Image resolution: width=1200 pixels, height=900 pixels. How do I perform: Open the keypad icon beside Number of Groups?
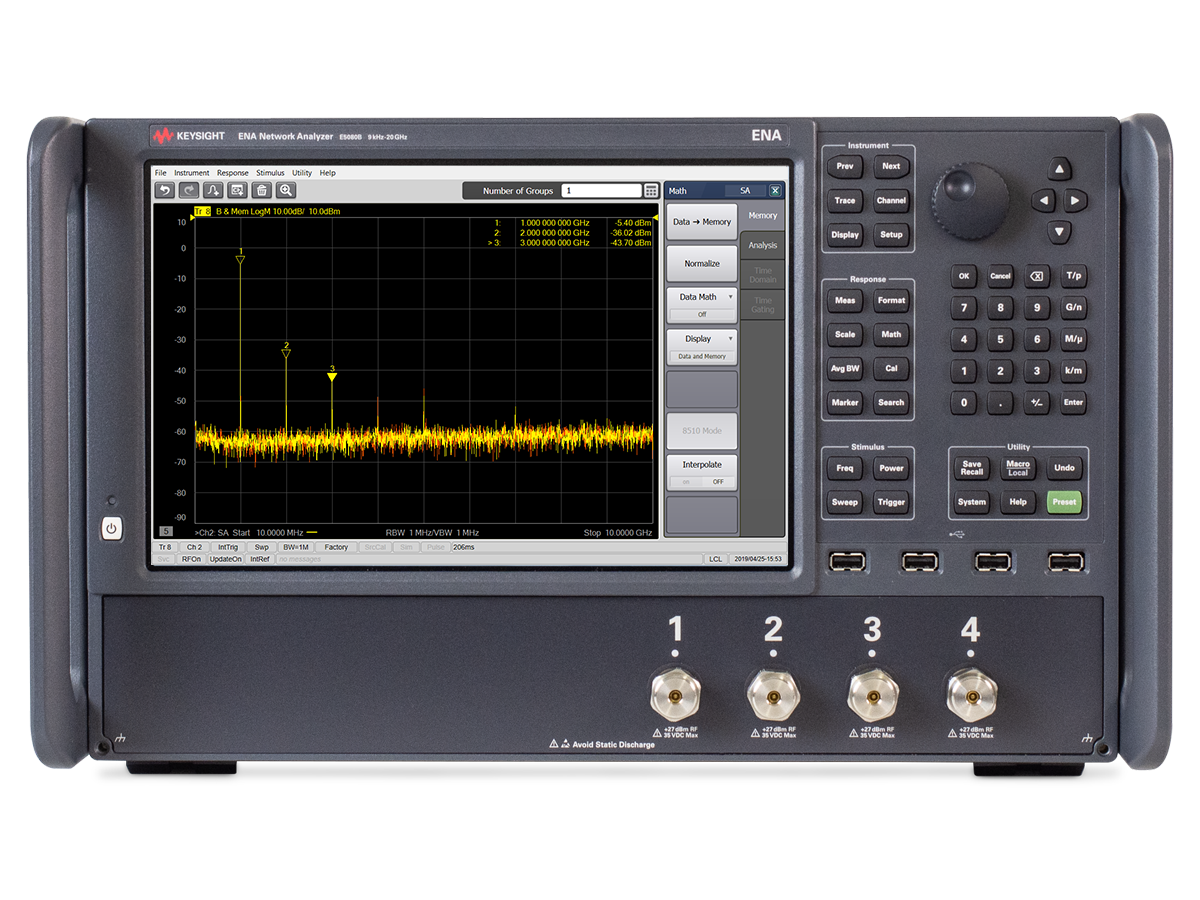click(651, 191)
